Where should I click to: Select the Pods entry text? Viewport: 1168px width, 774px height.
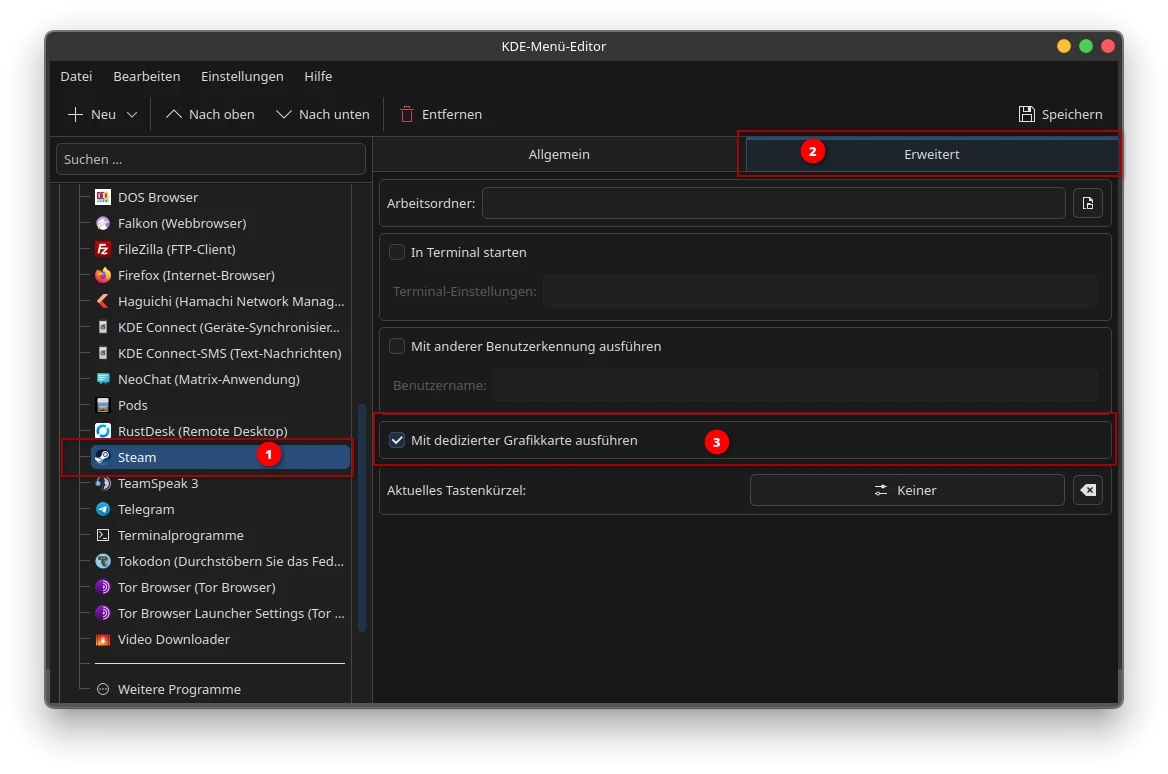[133, 405]
